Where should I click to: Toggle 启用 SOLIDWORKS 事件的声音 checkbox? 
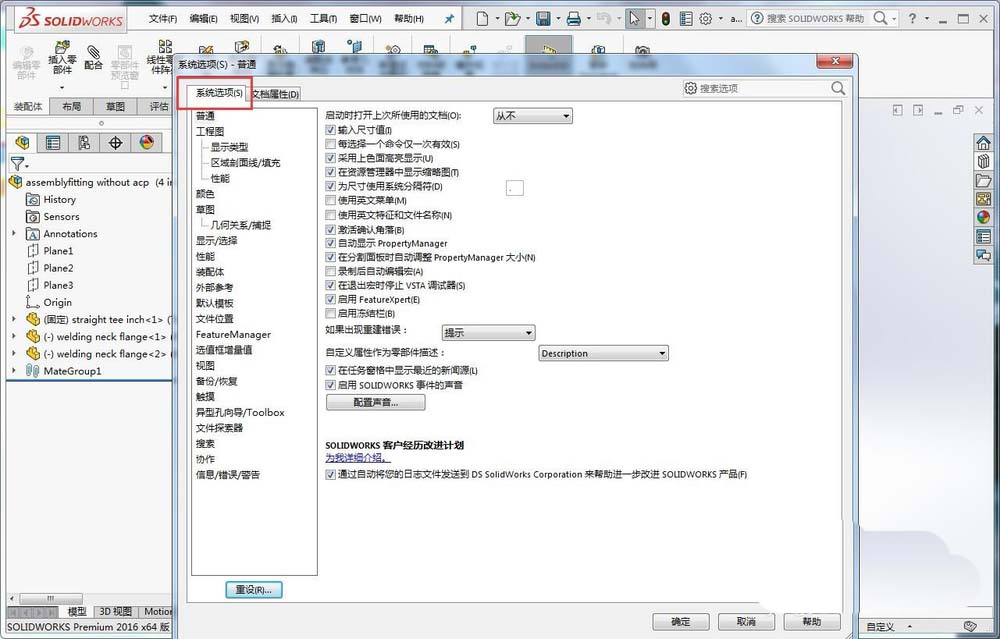tap(330, 385)
